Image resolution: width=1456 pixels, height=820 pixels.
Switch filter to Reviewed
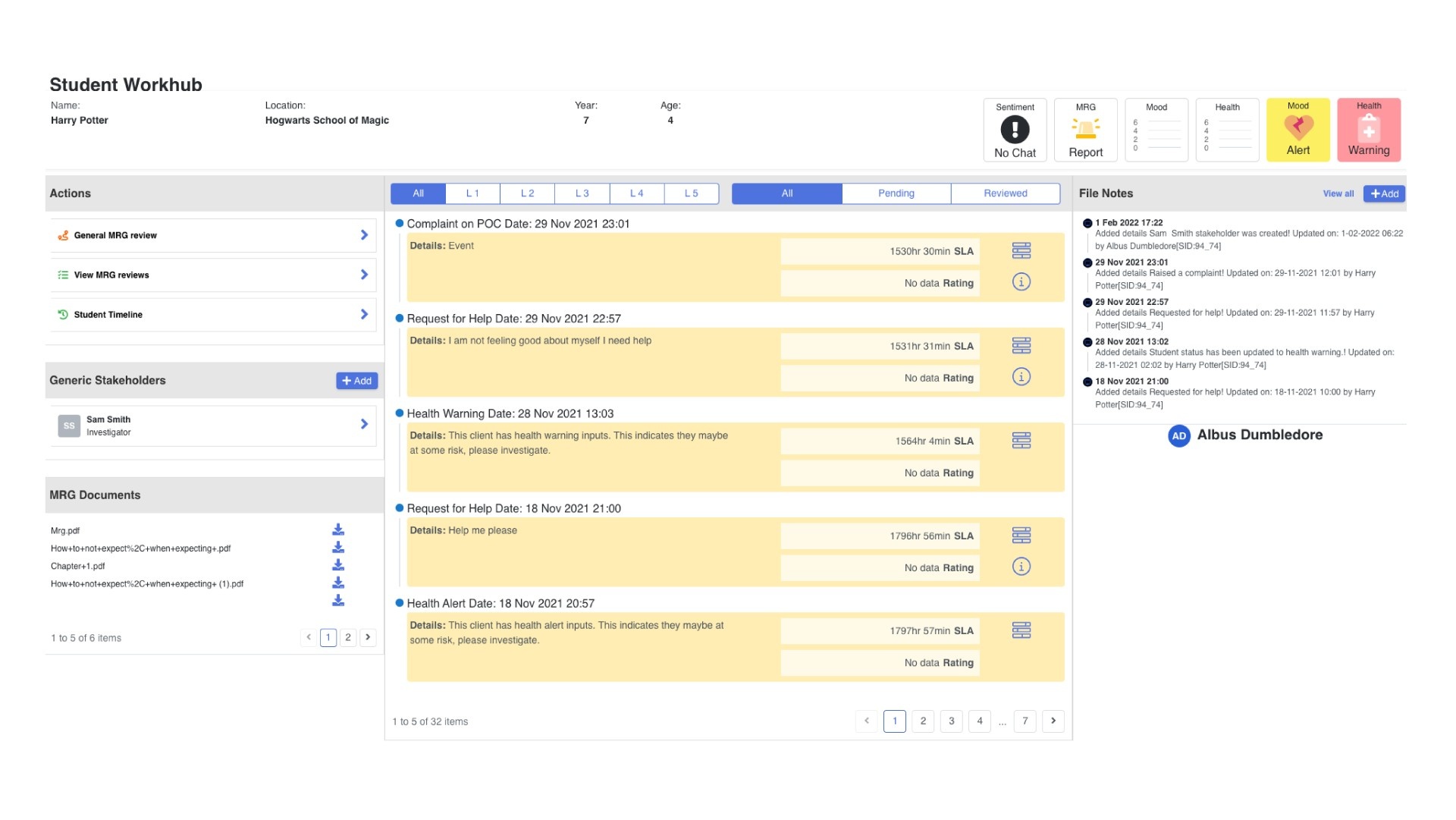pyautogui.click(x=1005, y=193)
